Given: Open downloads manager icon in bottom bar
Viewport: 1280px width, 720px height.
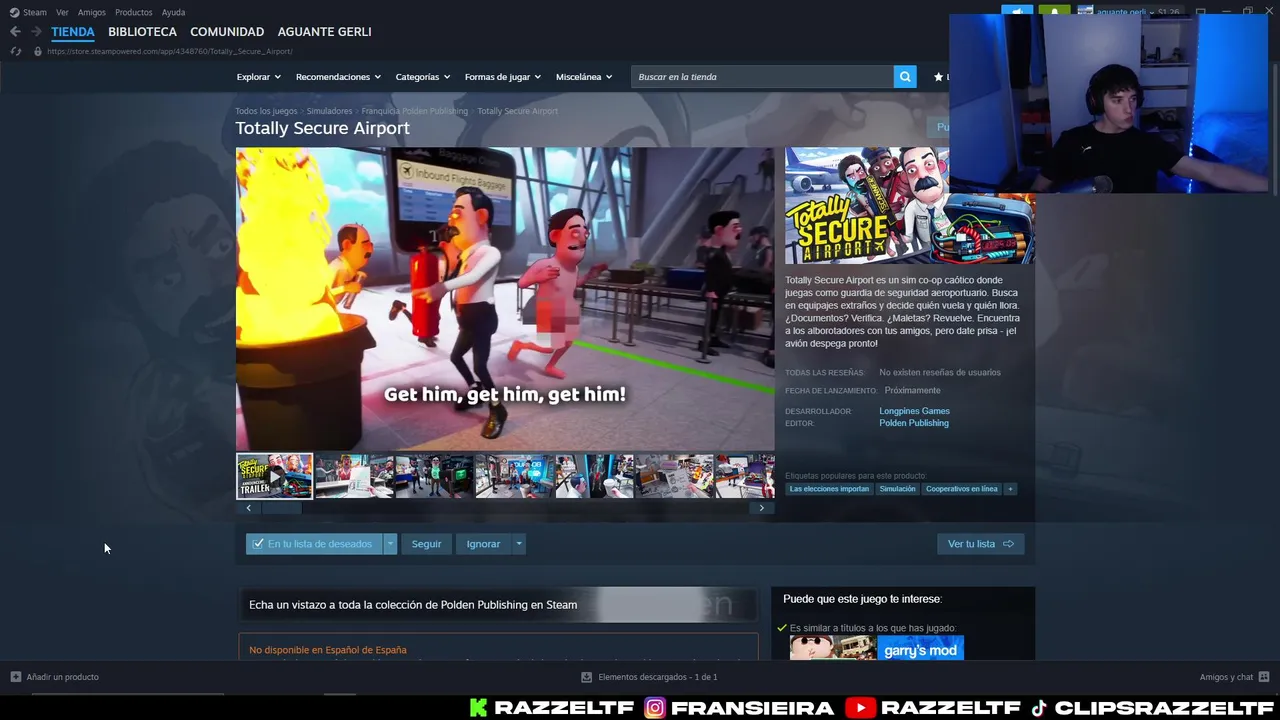Looking at the screenshot, I should [586, 677].
